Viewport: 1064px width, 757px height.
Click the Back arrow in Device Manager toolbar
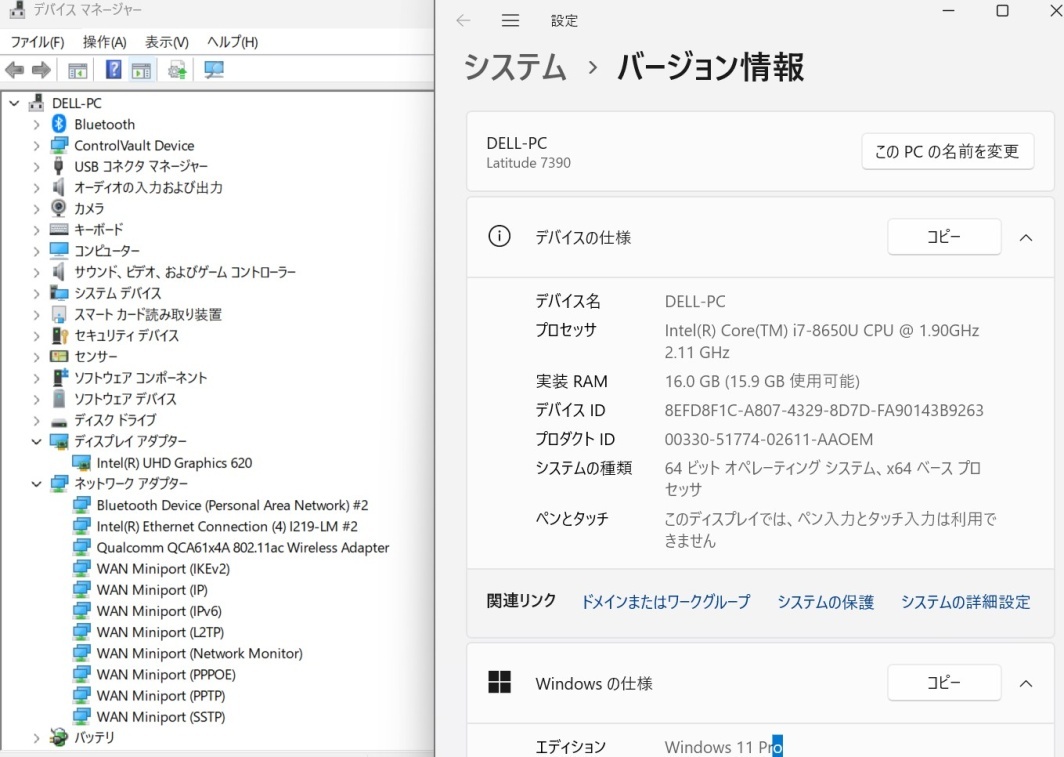[14, 70]
